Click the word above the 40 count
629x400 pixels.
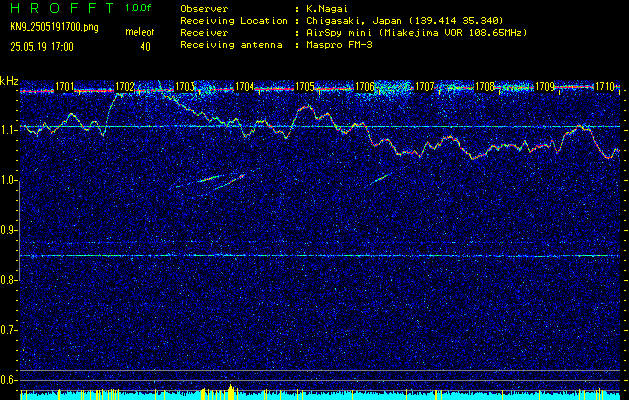point(140,32)
